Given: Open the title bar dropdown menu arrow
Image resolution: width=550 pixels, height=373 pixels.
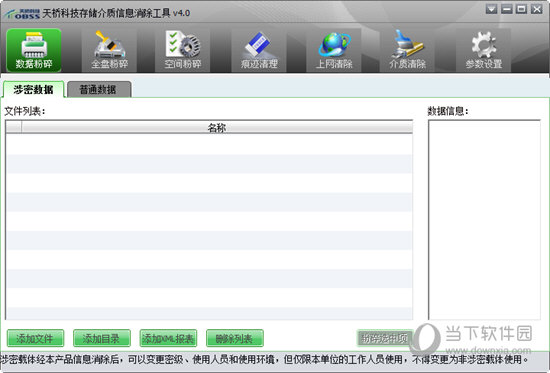Looking at the screenshot, I should [491, 9].
